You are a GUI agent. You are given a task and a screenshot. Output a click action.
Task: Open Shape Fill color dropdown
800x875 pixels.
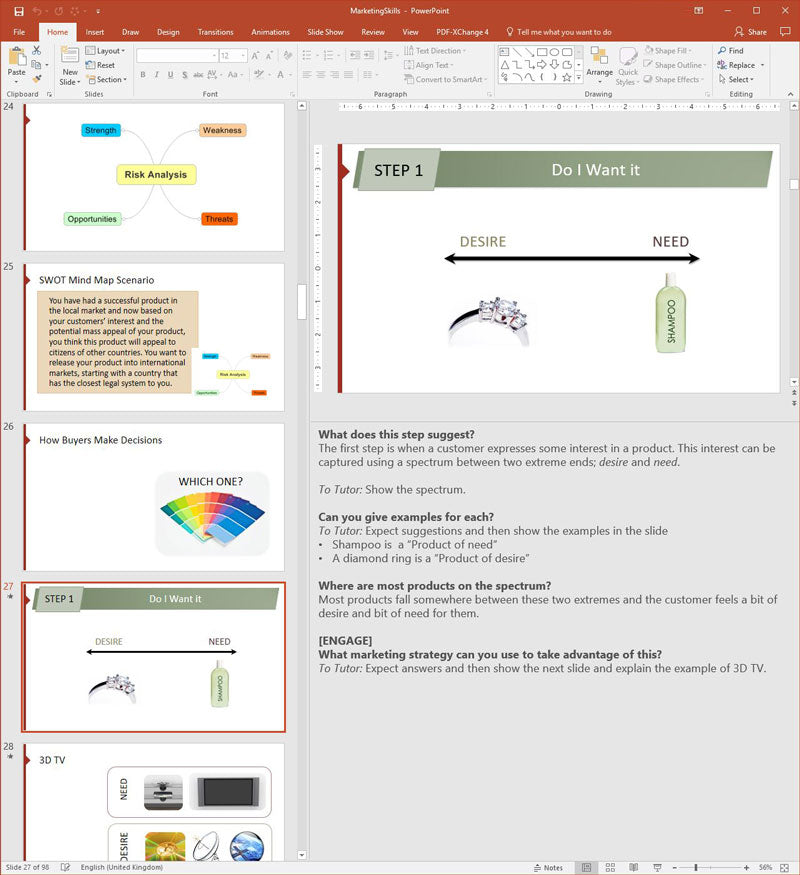coord(668,50)
